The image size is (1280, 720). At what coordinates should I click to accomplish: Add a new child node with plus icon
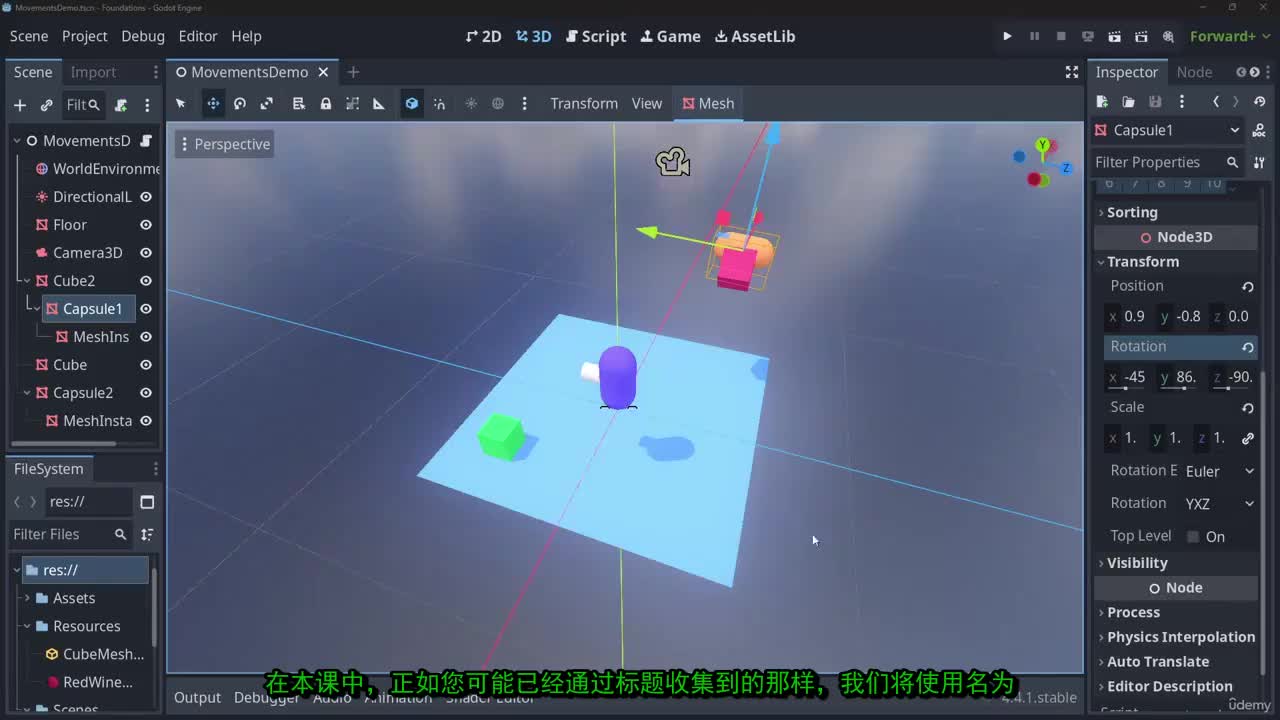tap(20, 105)
